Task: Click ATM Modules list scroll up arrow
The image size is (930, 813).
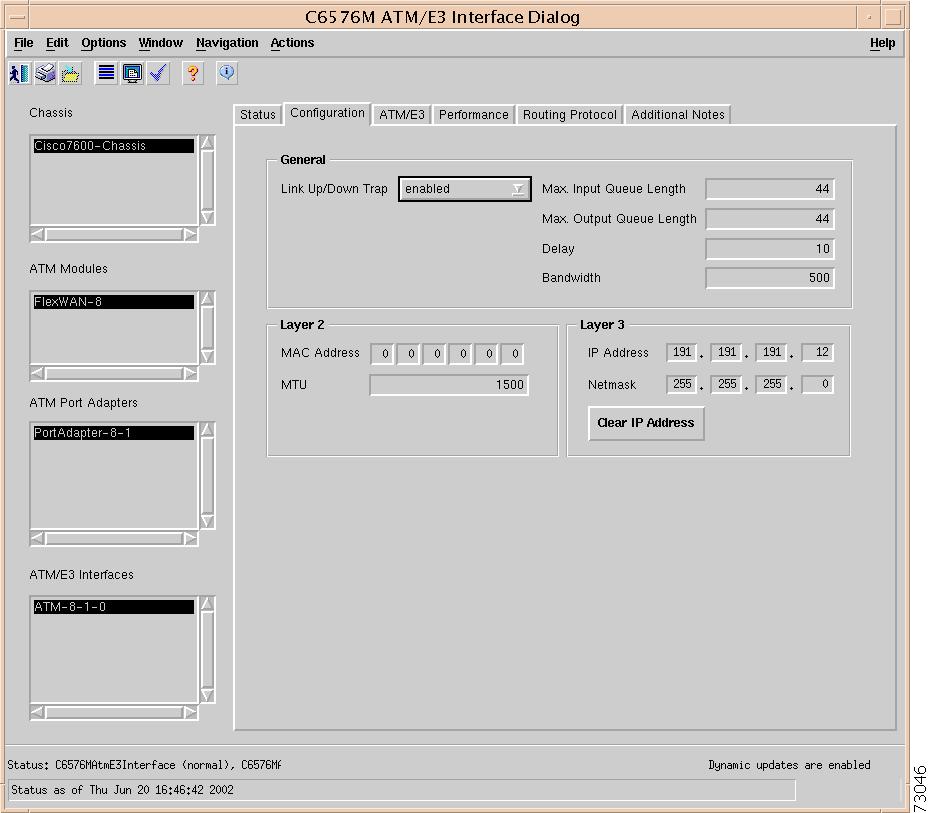Action: (x=207, y=298)
